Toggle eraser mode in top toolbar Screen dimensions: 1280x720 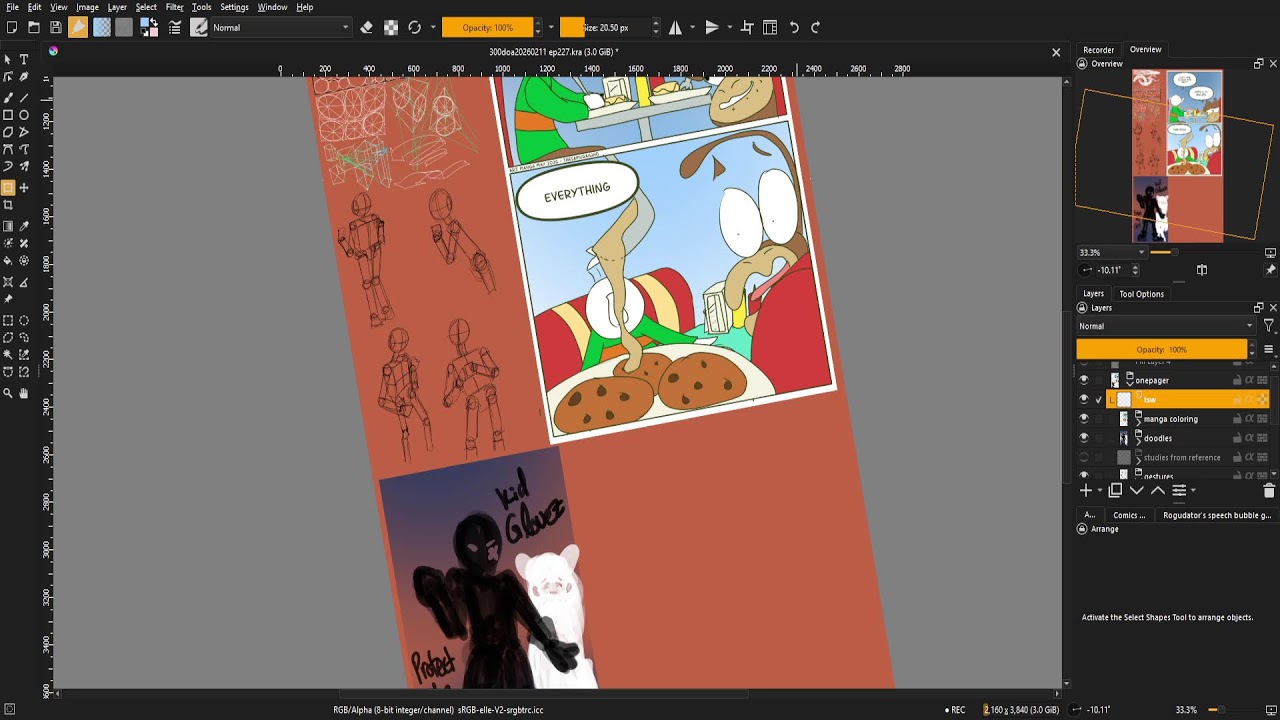pyautogui.click(x=366, y=28)
